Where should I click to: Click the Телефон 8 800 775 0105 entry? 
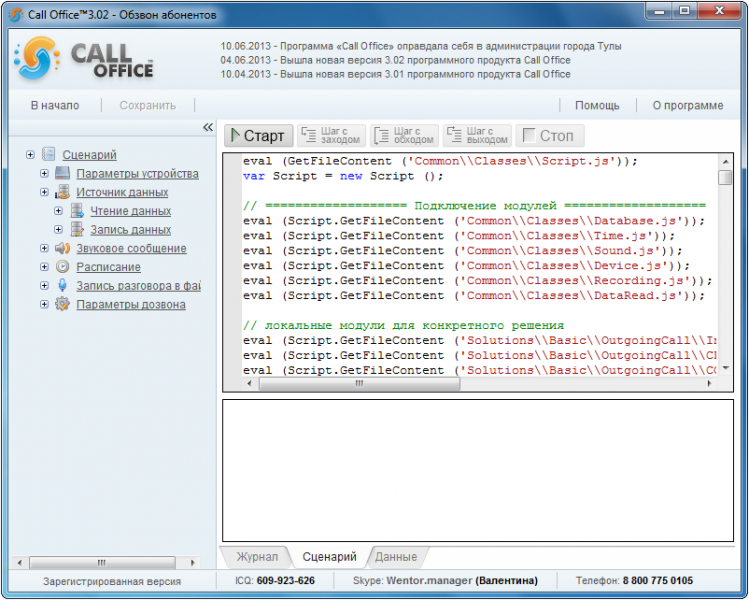click(x=634, y=580)
